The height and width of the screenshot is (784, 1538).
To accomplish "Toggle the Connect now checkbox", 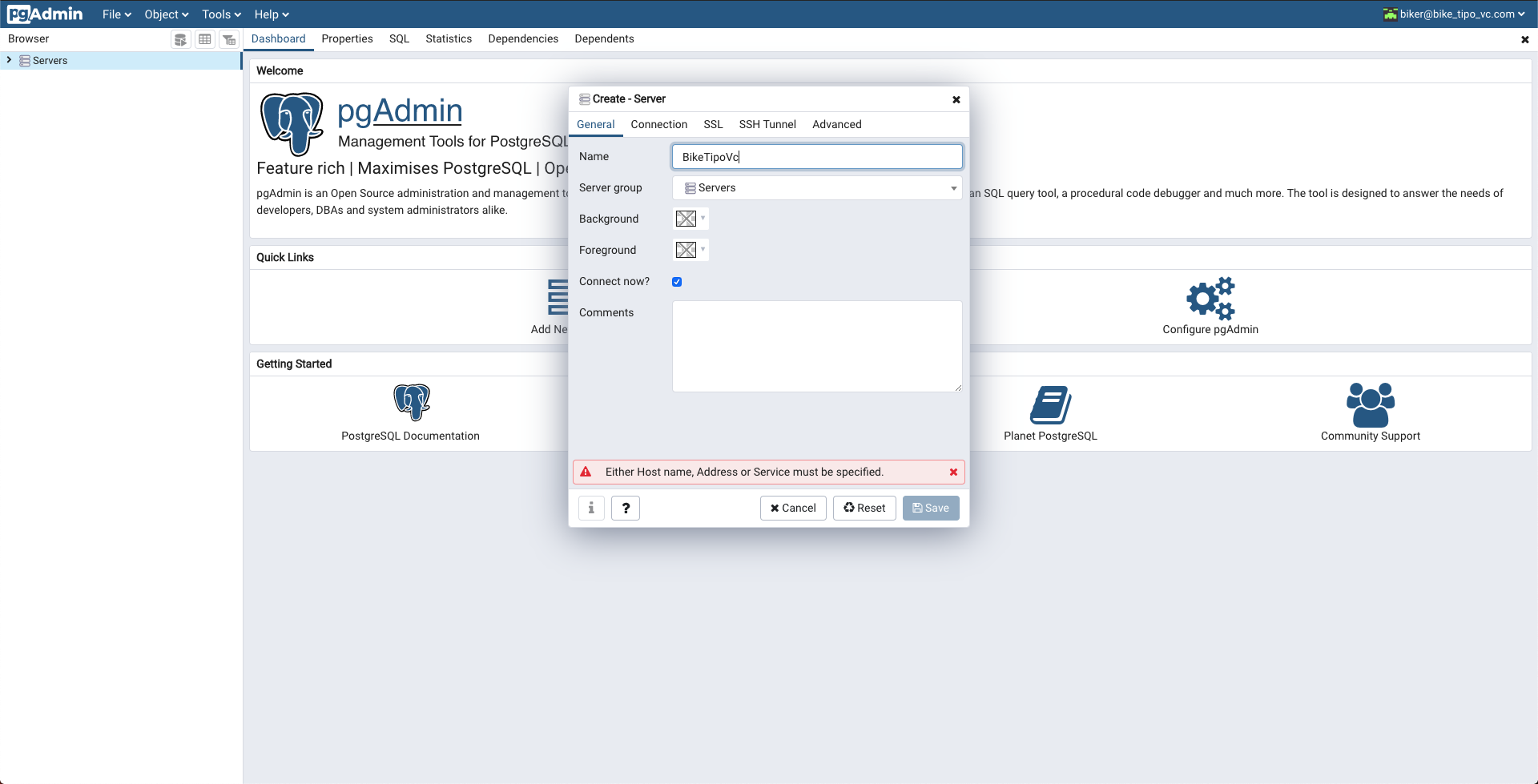I will [x=677, y=282].
